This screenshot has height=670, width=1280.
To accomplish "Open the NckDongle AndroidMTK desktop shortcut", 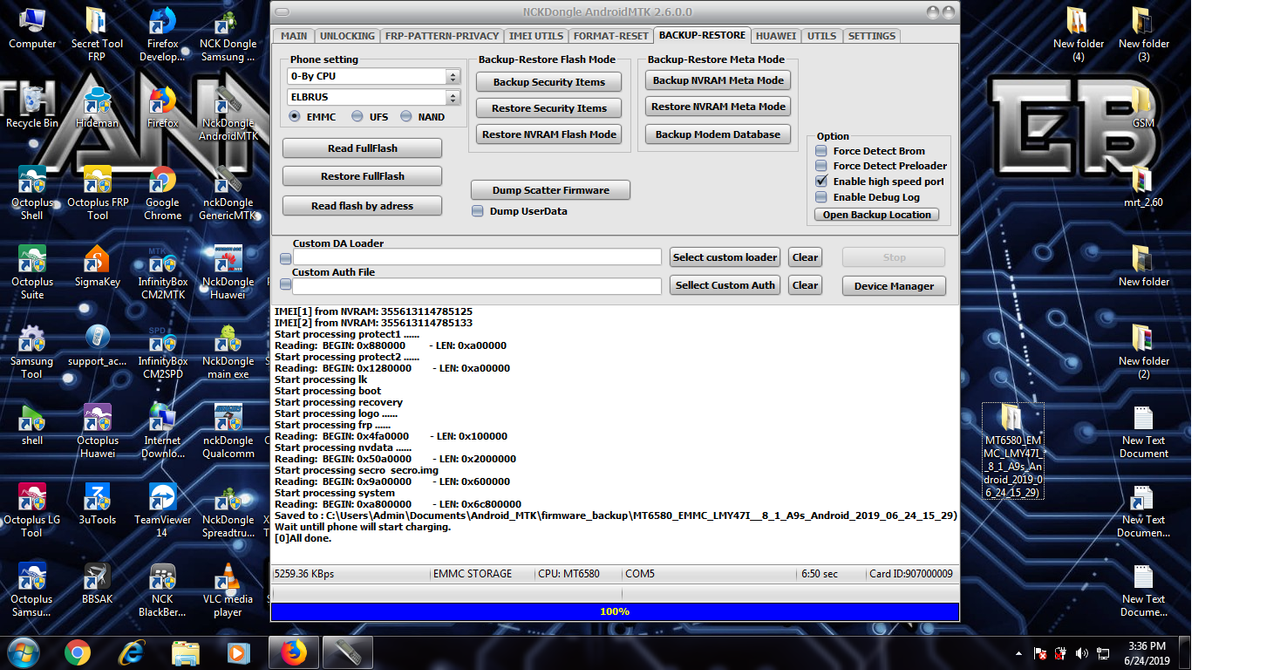I will 228,114.
